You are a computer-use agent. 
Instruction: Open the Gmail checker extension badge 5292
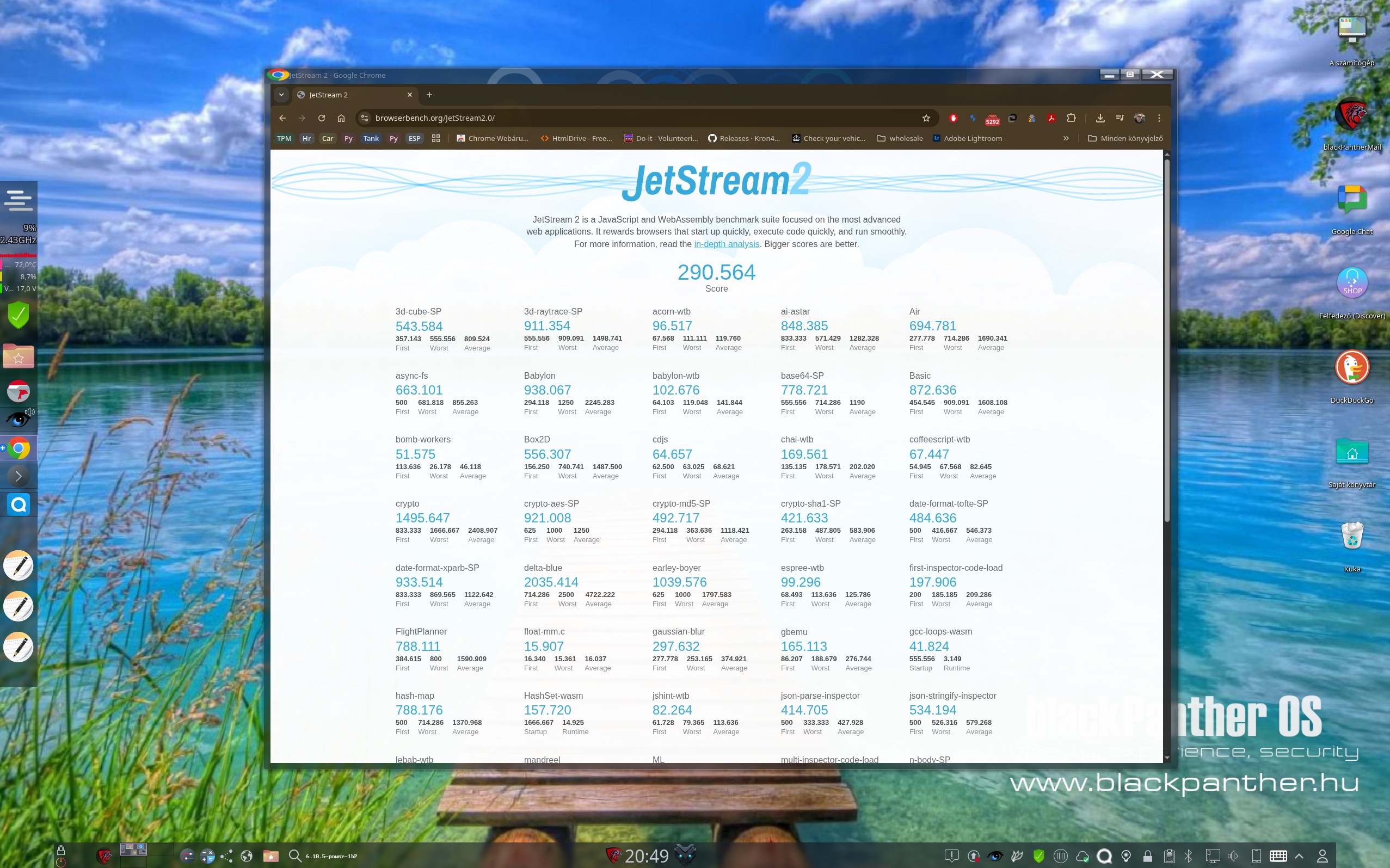pos(992,119)
